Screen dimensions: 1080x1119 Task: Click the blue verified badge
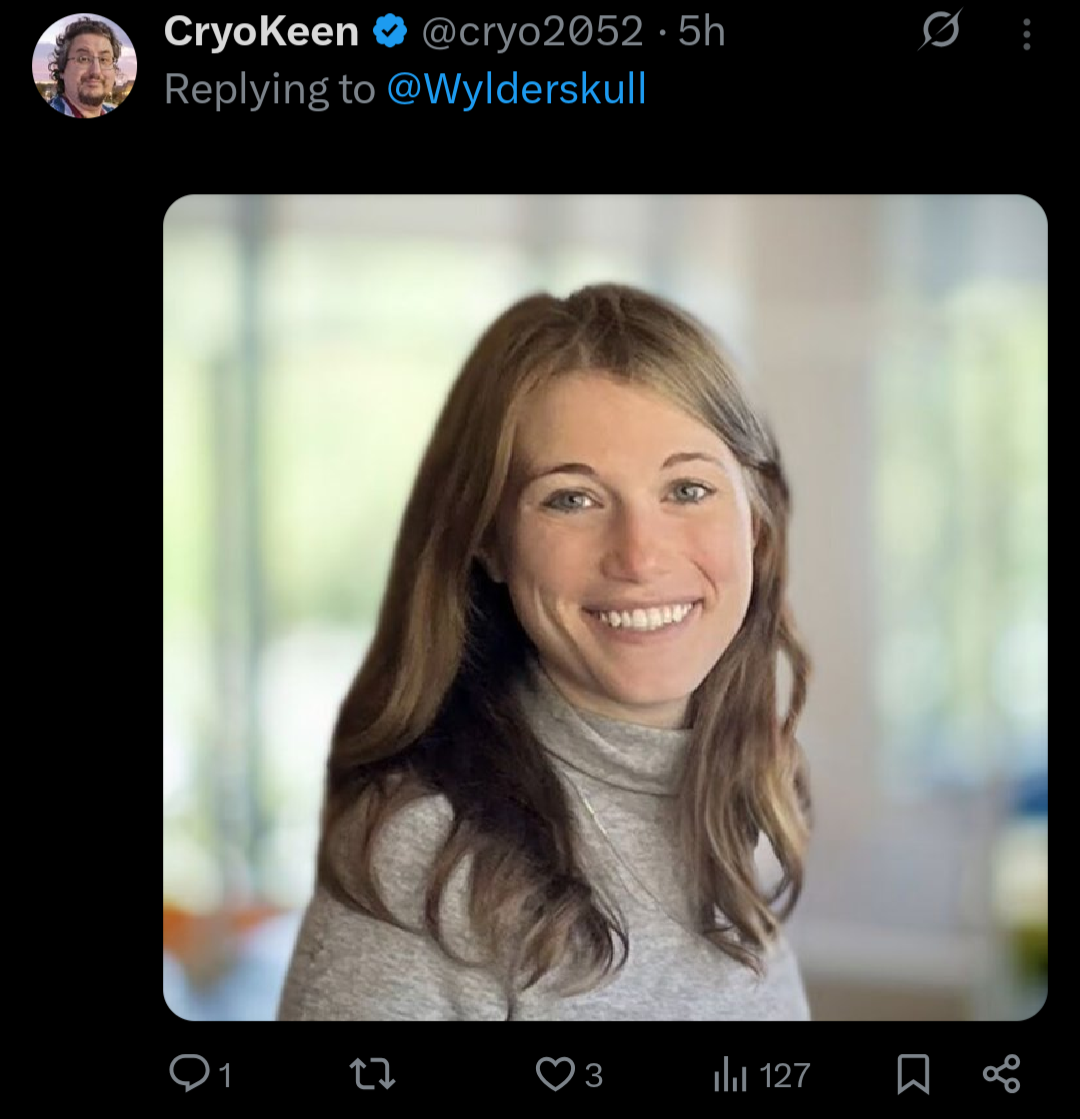click(390, 32)
